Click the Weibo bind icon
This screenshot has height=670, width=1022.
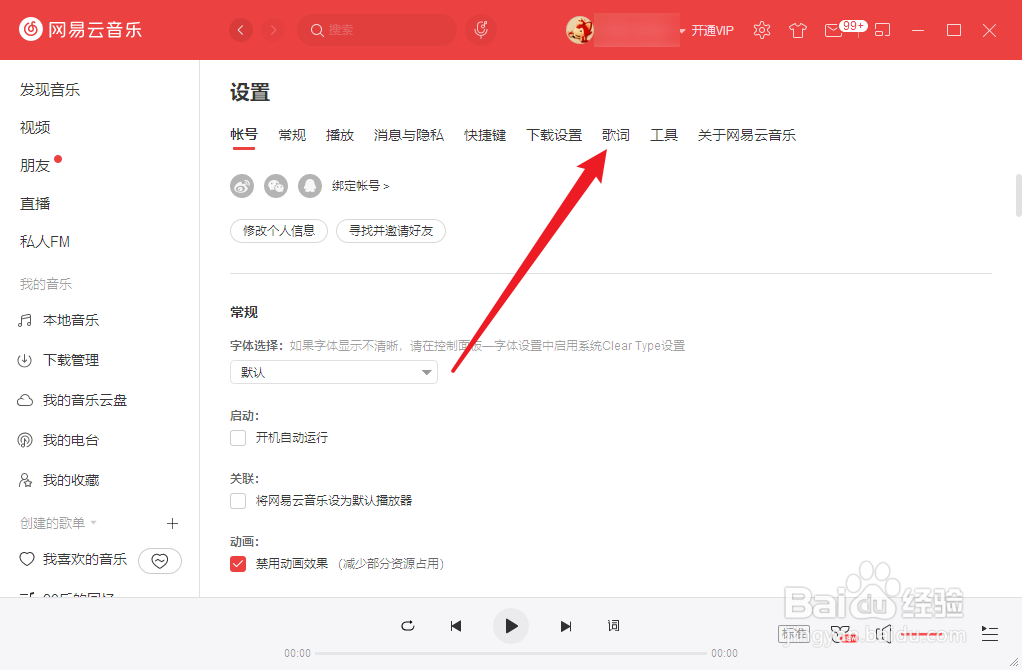(x=242, y=186)
